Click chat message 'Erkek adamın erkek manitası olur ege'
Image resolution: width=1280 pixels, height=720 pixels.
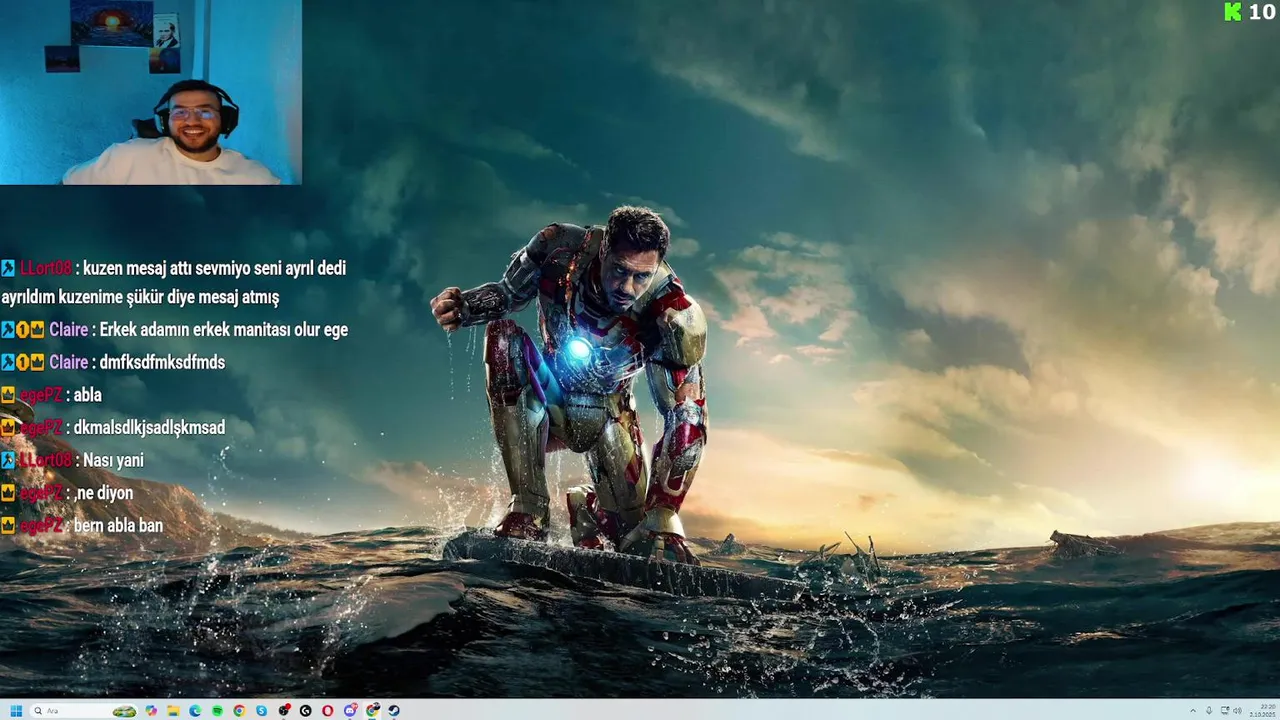coord(224,329)
